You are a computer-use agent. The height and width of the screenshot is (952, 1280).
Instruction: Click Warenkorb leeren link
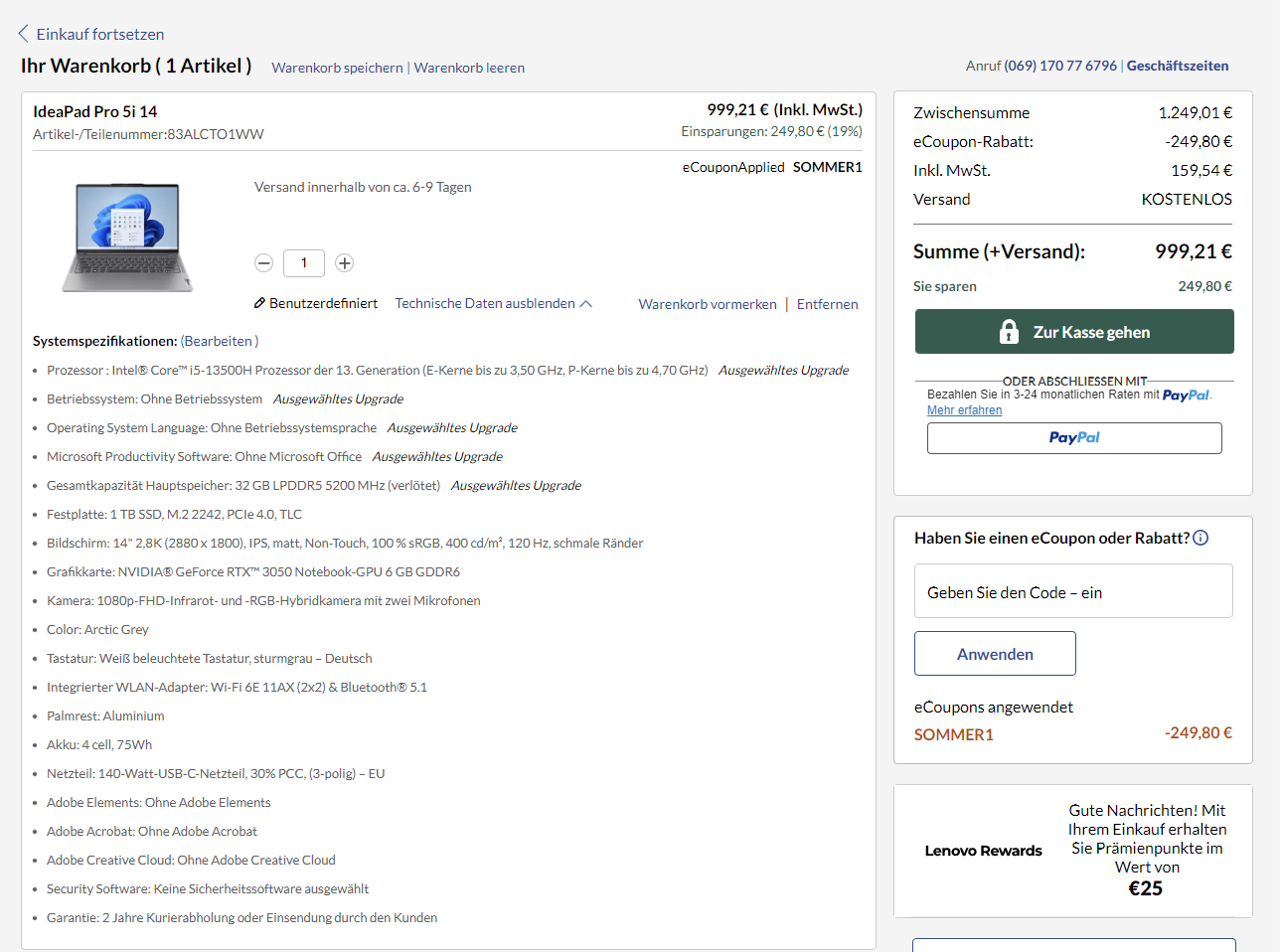click(x=469, y=68)
